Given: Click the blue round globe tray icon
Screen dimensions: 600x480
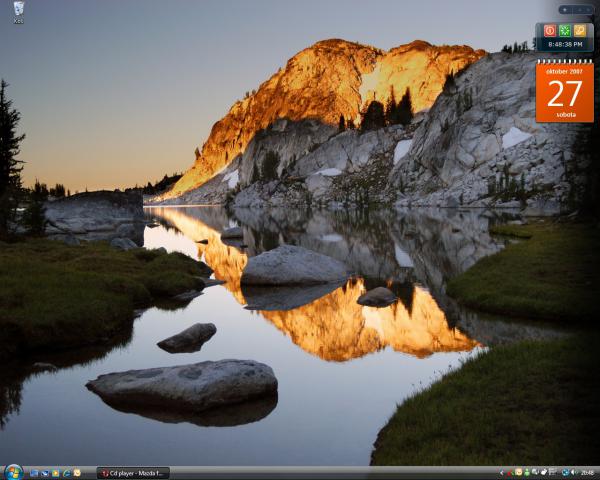Looking at the screenshot, I should click(565, 472).
